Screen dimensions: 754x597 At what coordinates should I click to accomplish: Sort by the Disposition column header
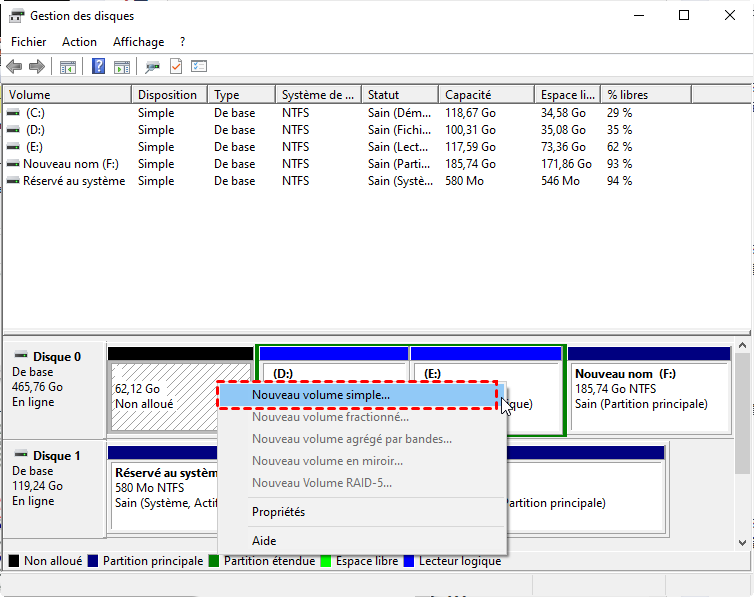(x=169, y=95)
